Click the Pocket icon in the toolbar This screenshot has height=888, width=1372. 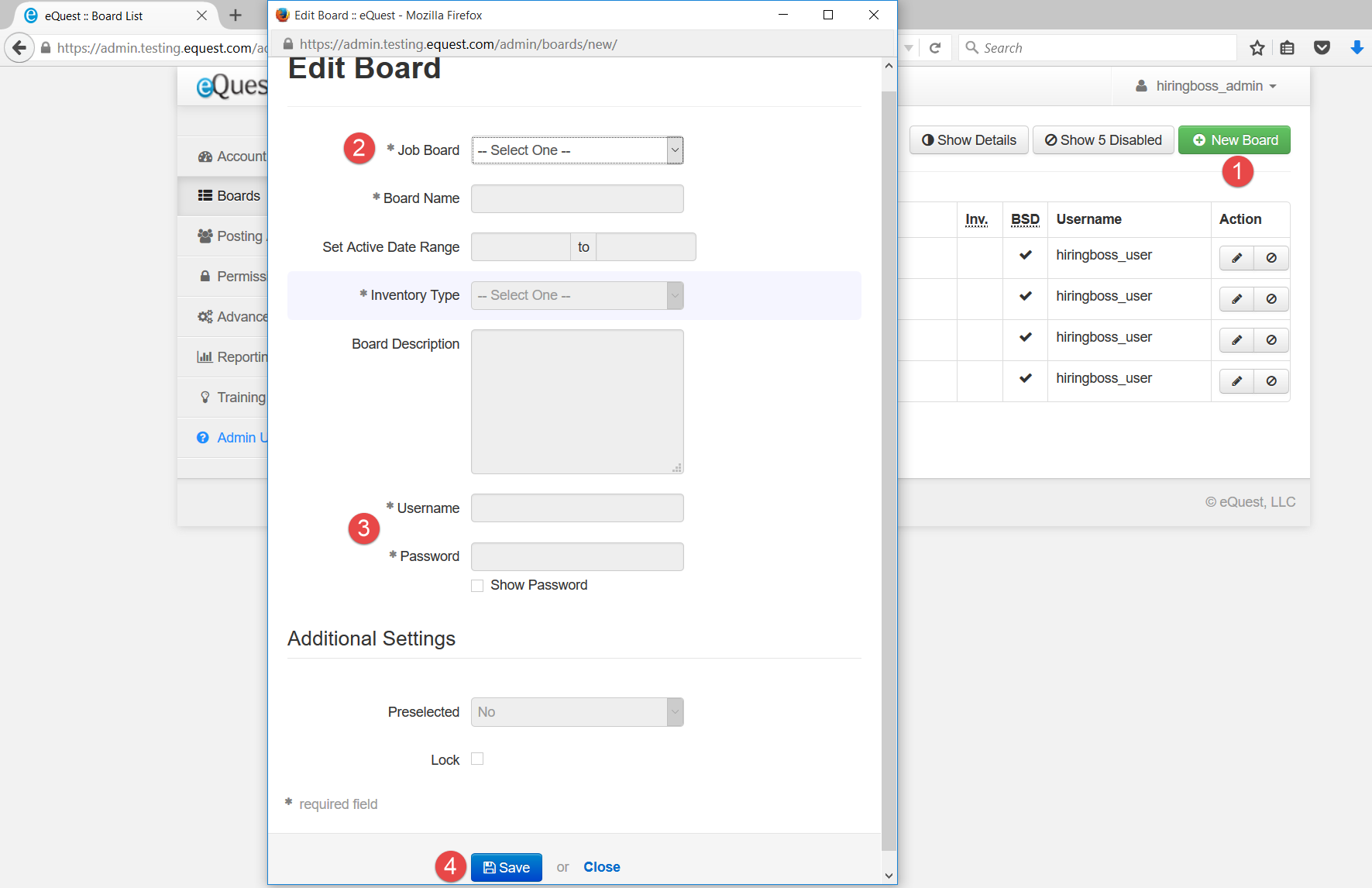(x=1322, y=48)
